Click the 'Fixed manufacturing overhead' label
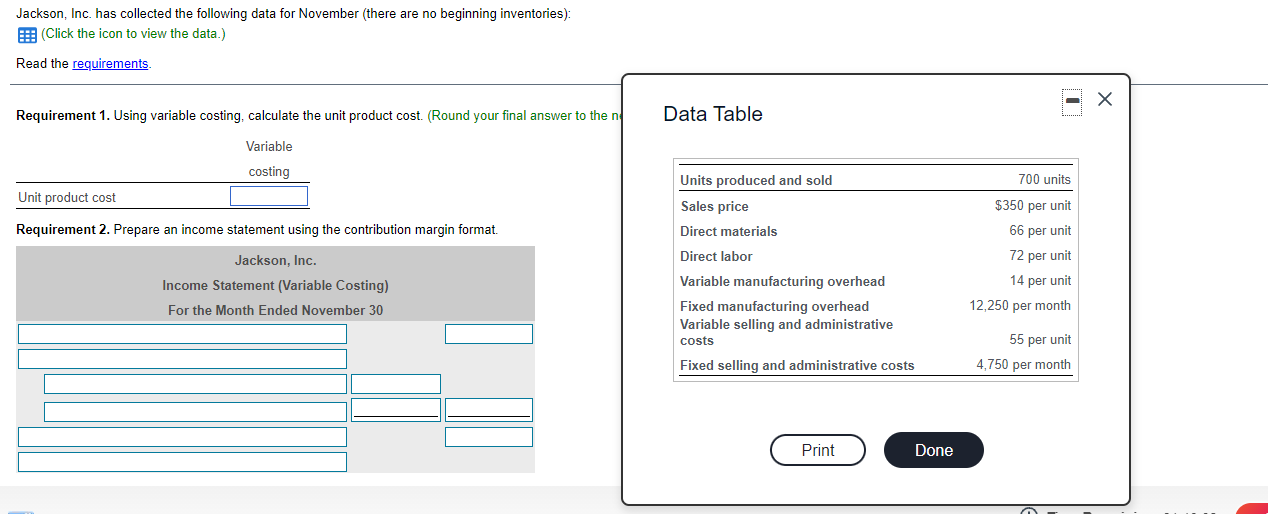Image resolution: width=1268 pixels, height=514 pixels. (774, 307)
